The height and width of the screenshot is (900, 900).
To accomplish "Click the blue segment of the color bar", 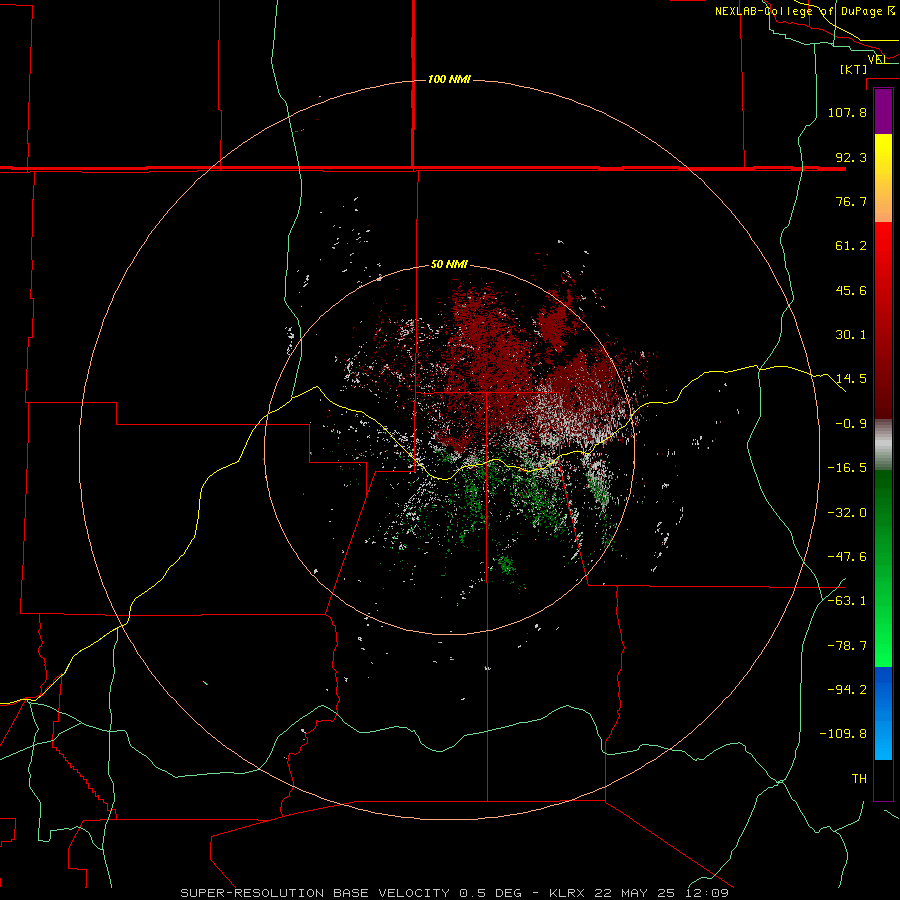I will coord(883,713).
